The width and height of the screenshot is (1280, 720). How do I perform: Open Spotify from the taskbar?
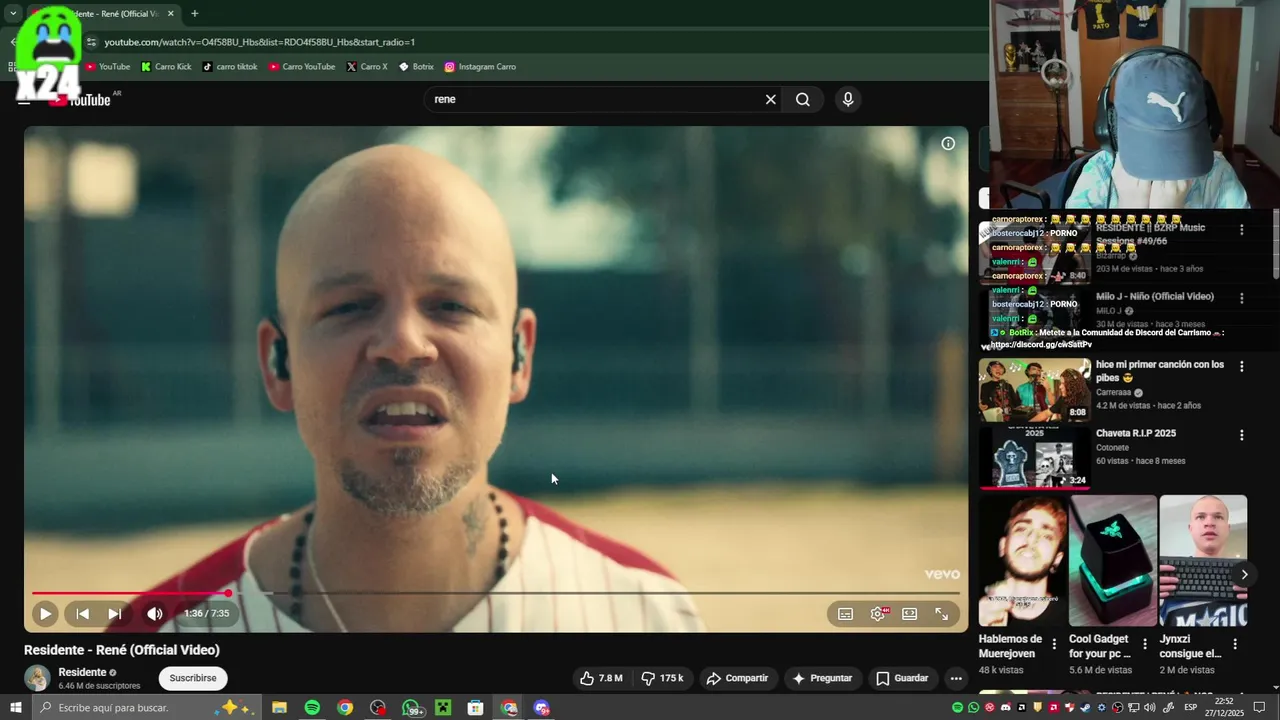tap(312, 708)
